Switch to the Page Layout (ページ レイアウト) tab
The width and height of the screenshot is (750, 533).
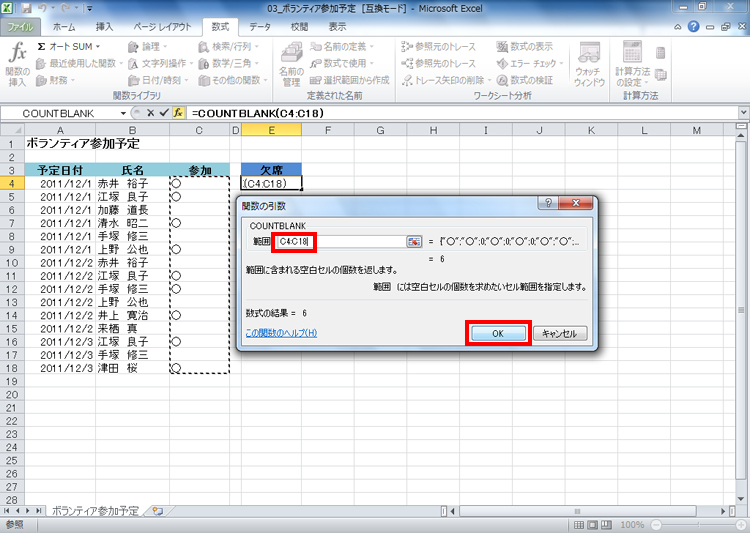tap(162, 27)
